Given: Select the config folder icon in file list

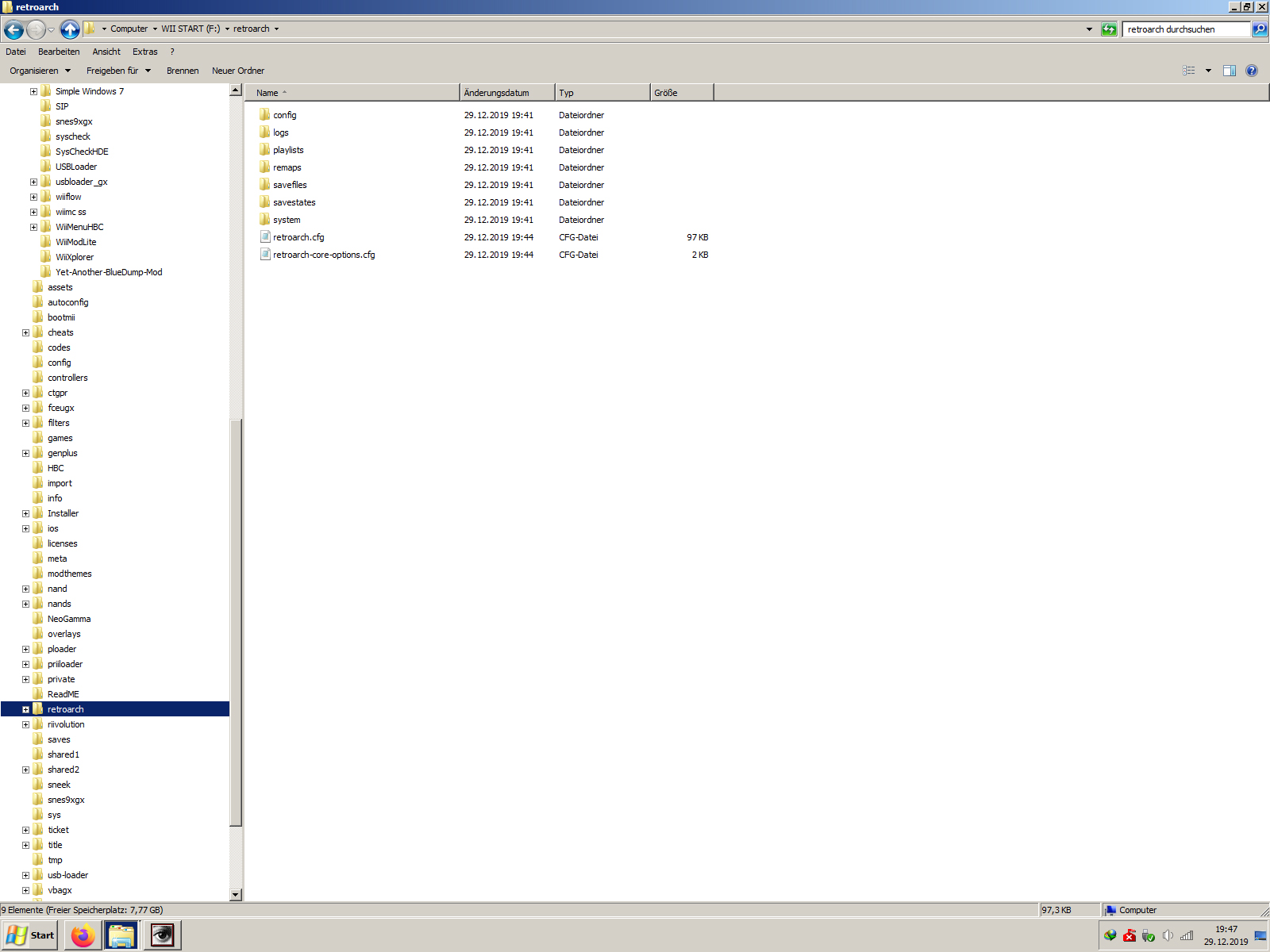Looking at the screenshot, I should pos(264,115).
